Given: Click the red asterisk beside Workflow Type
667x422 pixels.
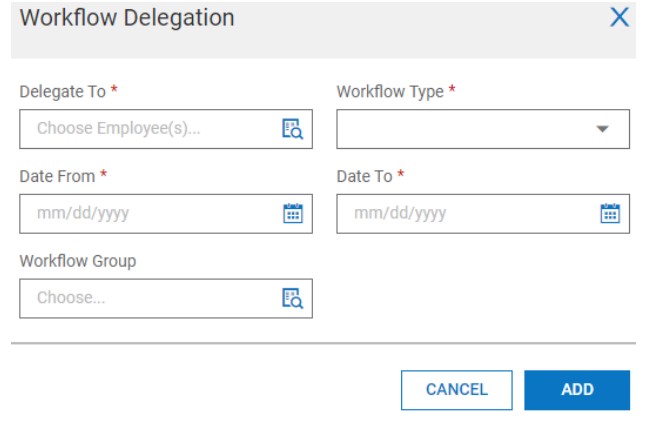Looking at the screenshot, I should click(452, 90).
